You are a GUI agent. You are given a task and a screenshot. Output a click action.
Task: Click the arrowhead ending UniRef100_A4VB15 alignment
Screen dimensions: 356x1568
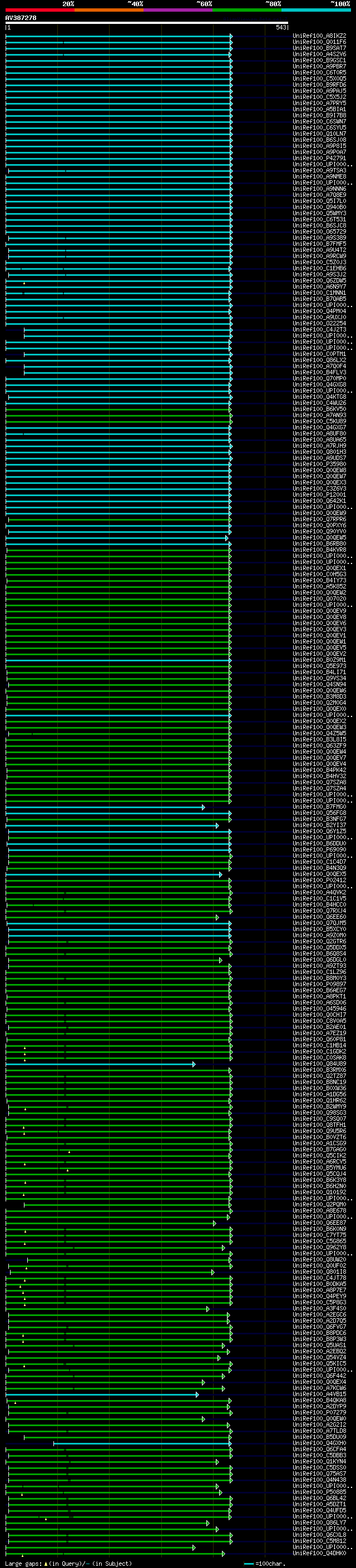coord(197,1394)
